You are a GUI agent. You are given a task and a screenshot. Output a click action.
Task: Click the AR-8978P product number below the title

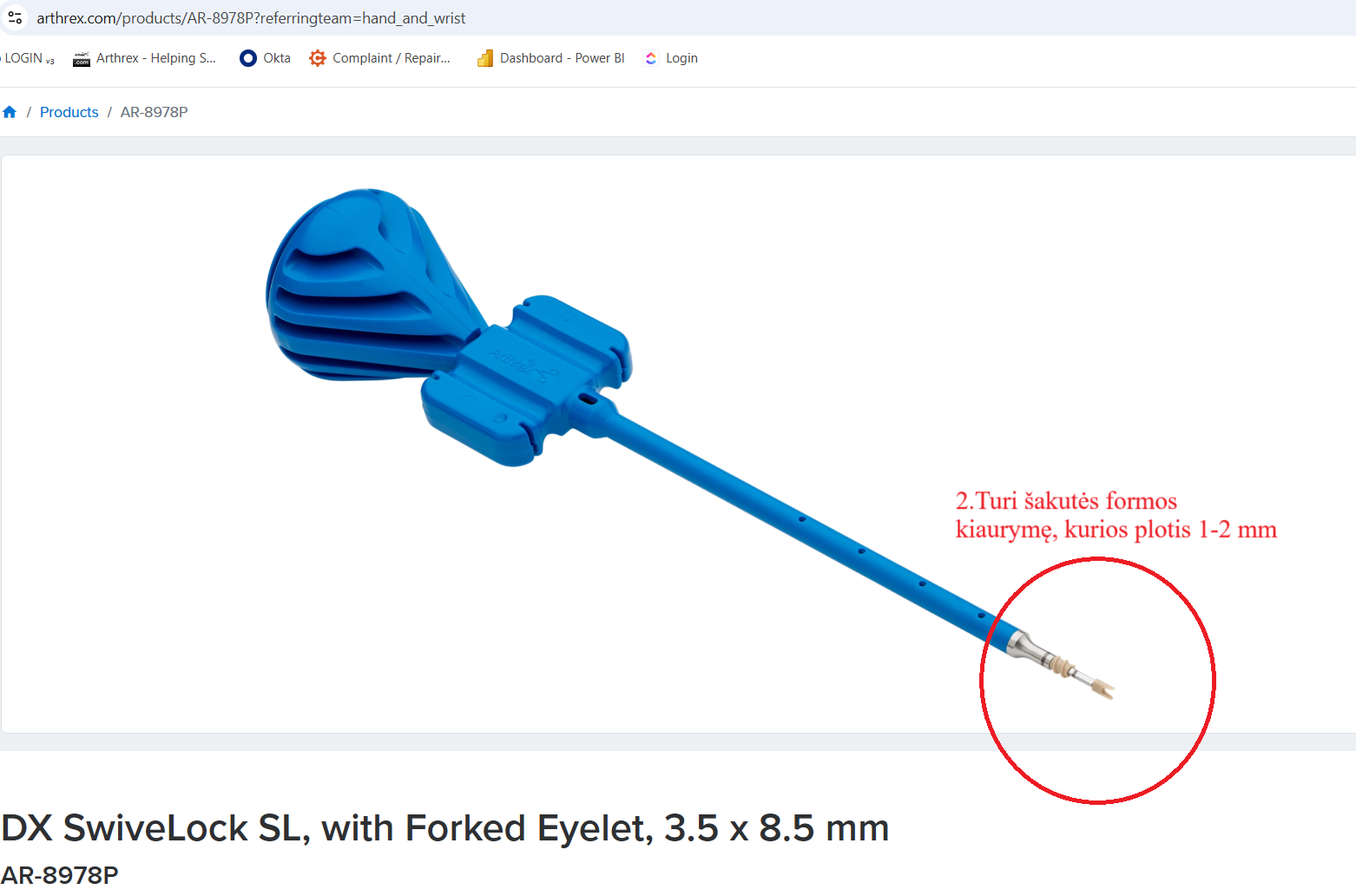pos(59,874)
